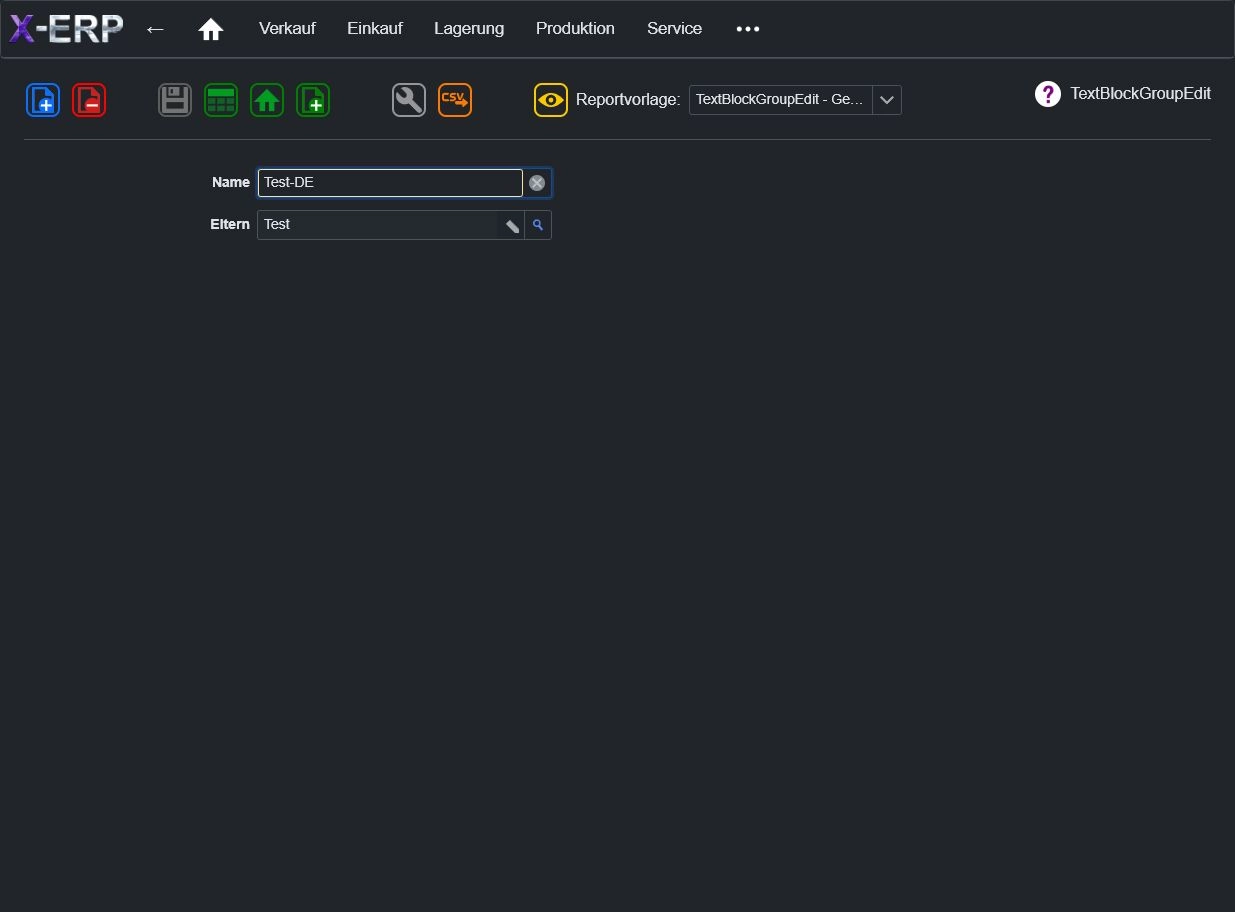Open the Verkauf menu
Image resolution: width=1235 pixels, height=912 pixels.
(287, 28)
